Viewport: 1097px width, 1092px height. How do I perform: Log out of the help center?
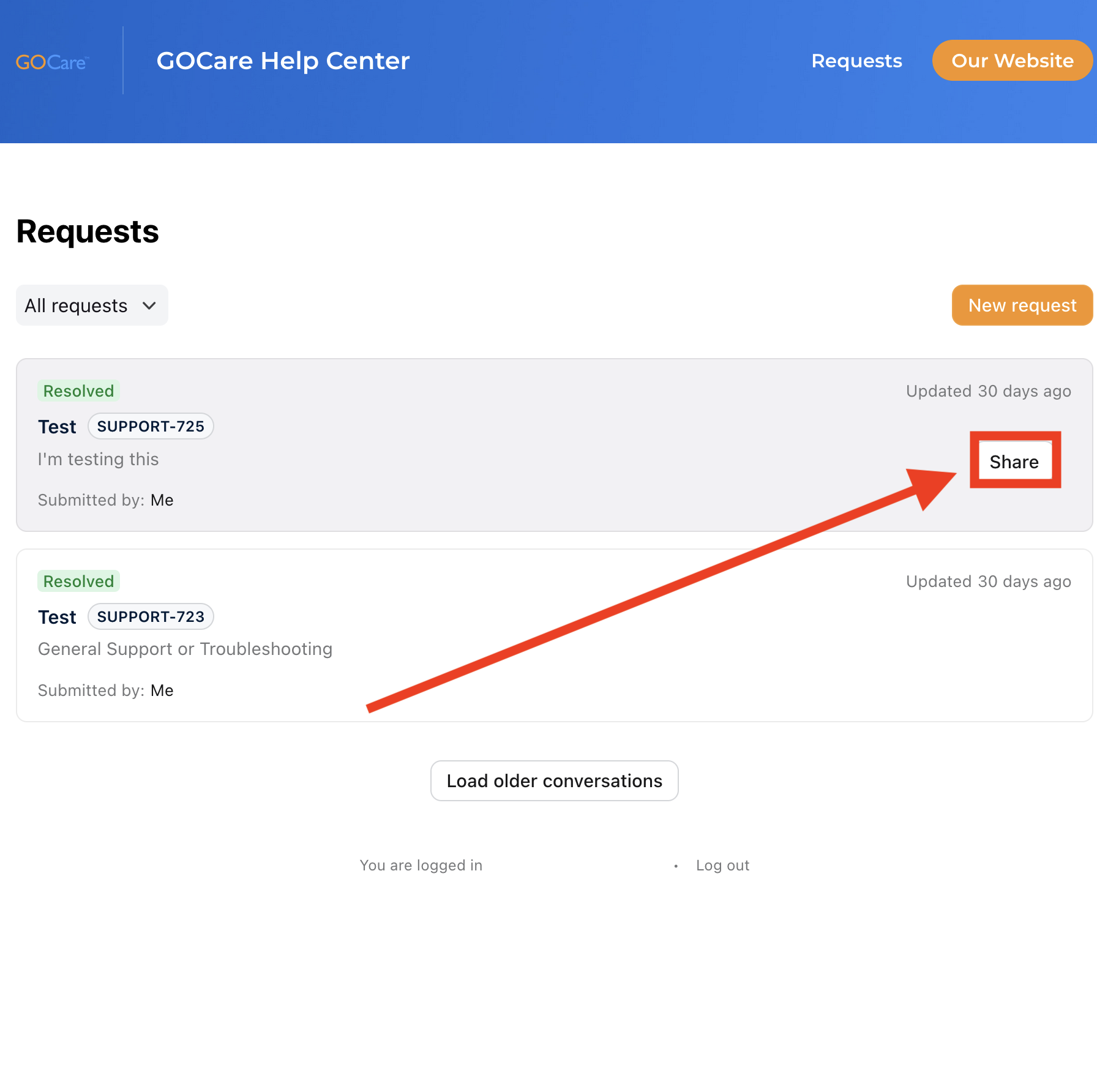(x=722, y=866)
